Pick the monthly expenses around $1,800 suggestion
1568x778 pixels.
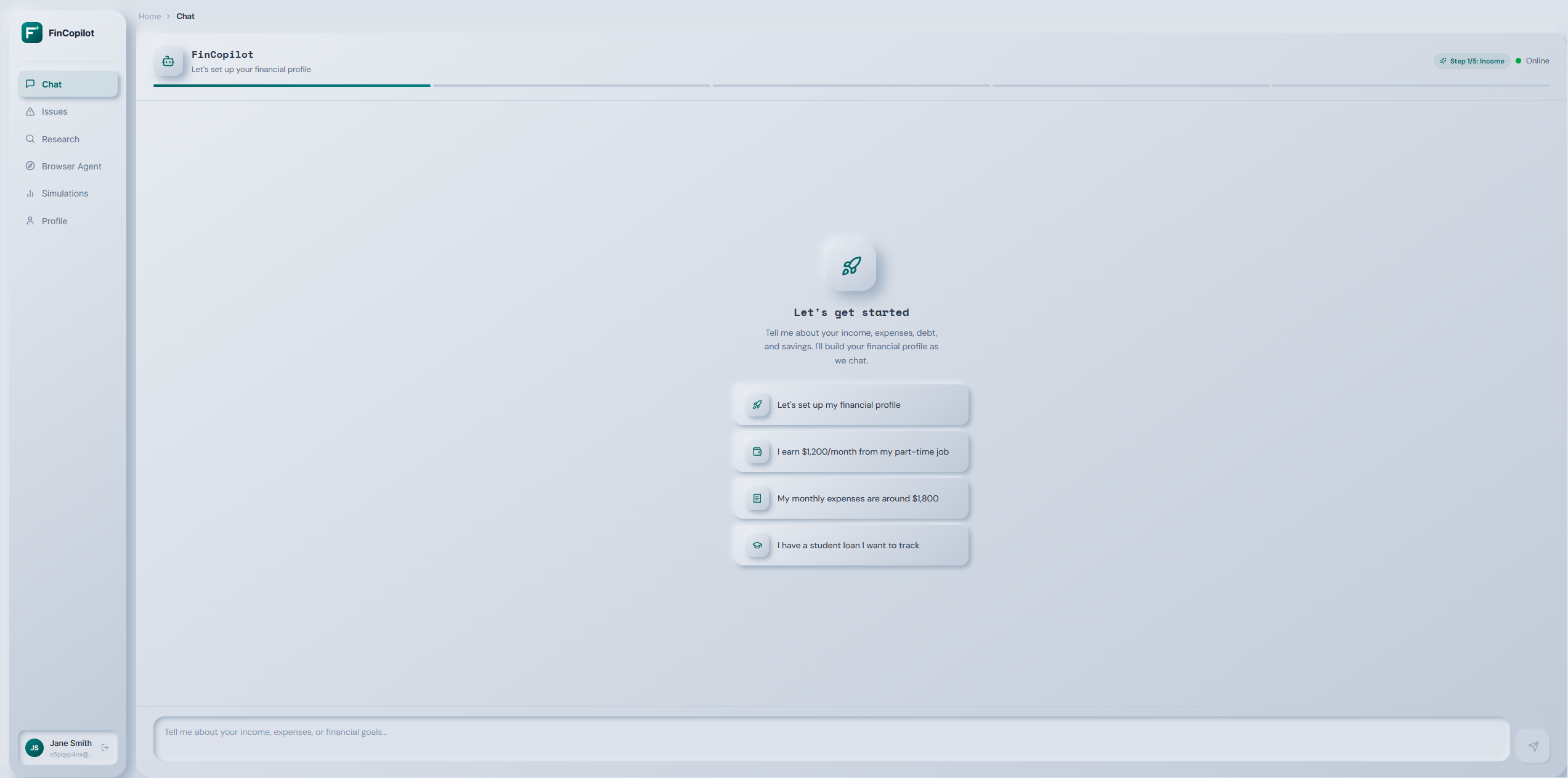click(851, 498)
